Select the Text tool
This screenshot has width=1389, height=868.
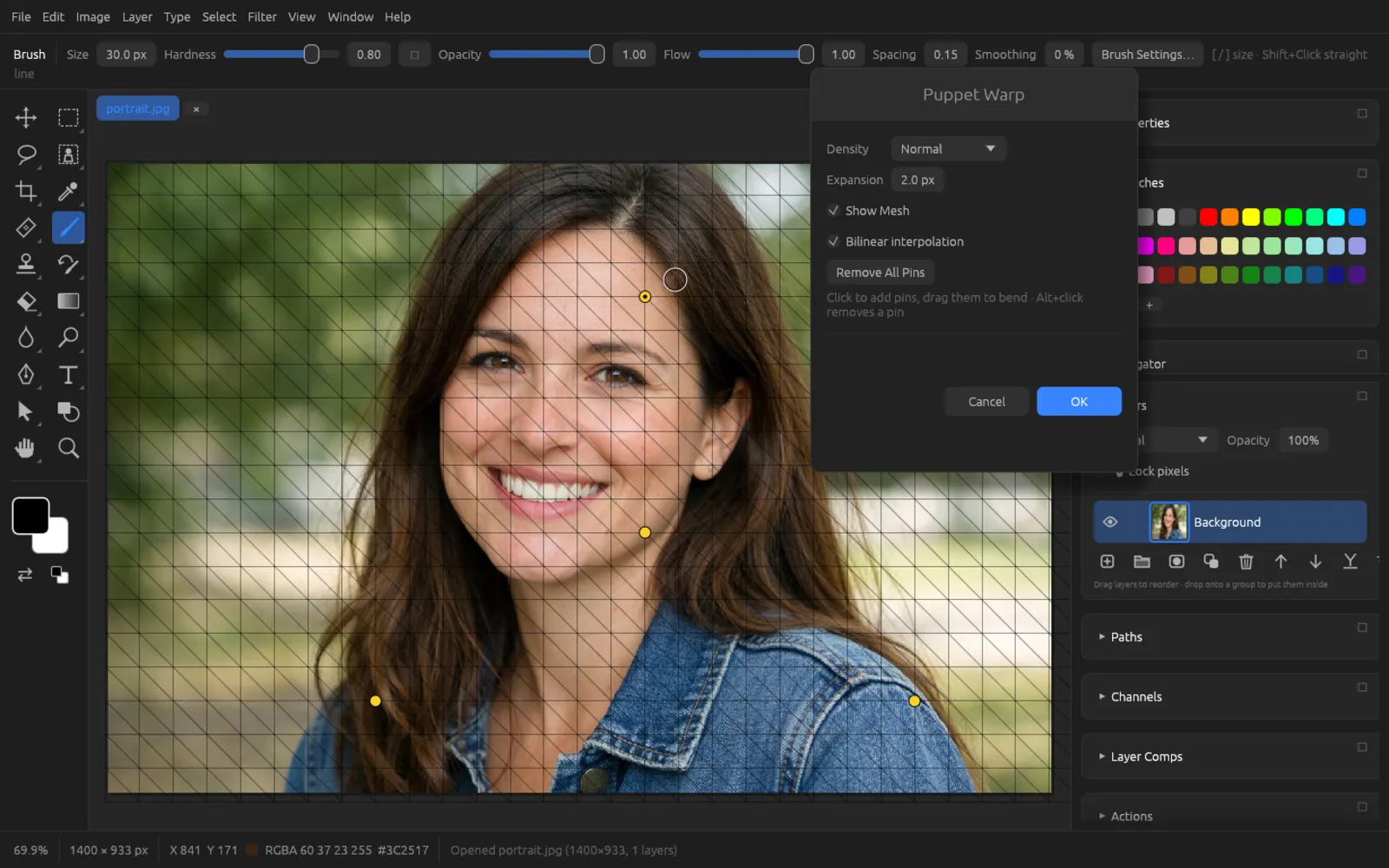point(68,375)
